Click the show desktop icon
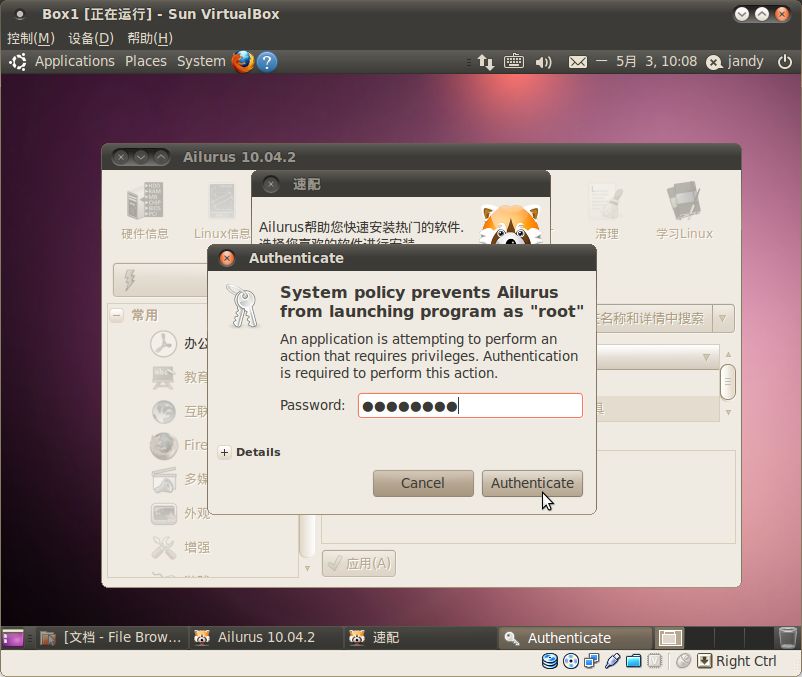Screen dimensions: 802x677 (x=12, y=638)
